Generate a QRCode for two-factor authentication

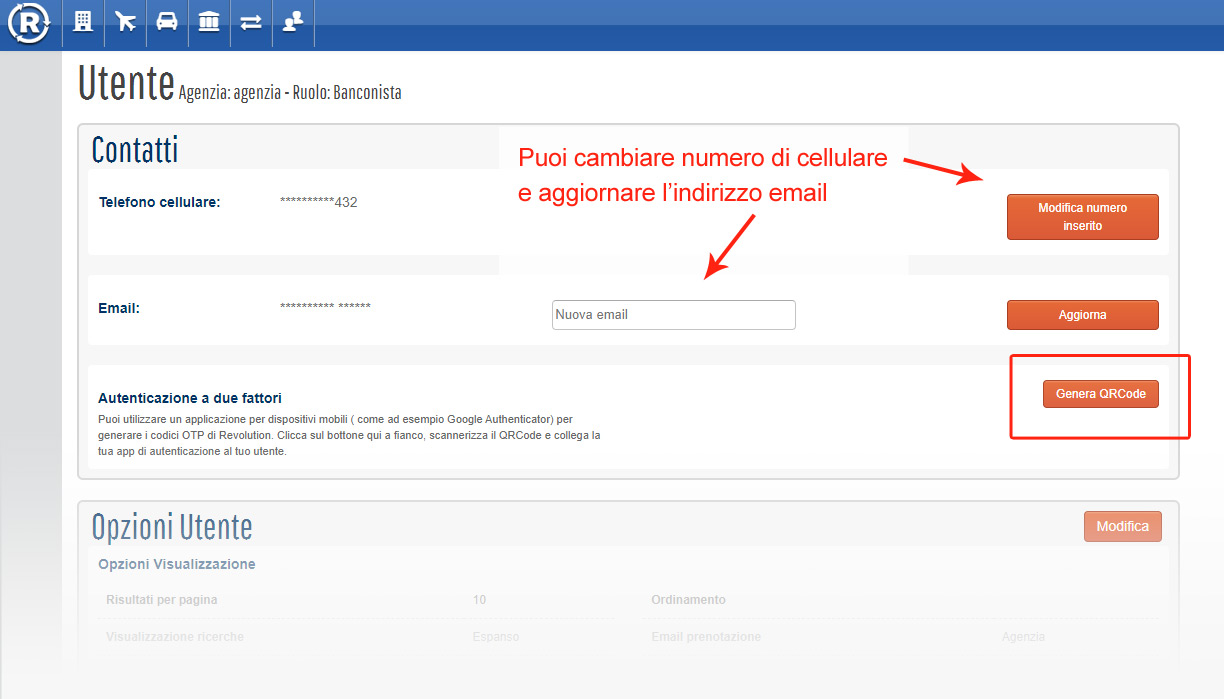tap(1100, 393)
